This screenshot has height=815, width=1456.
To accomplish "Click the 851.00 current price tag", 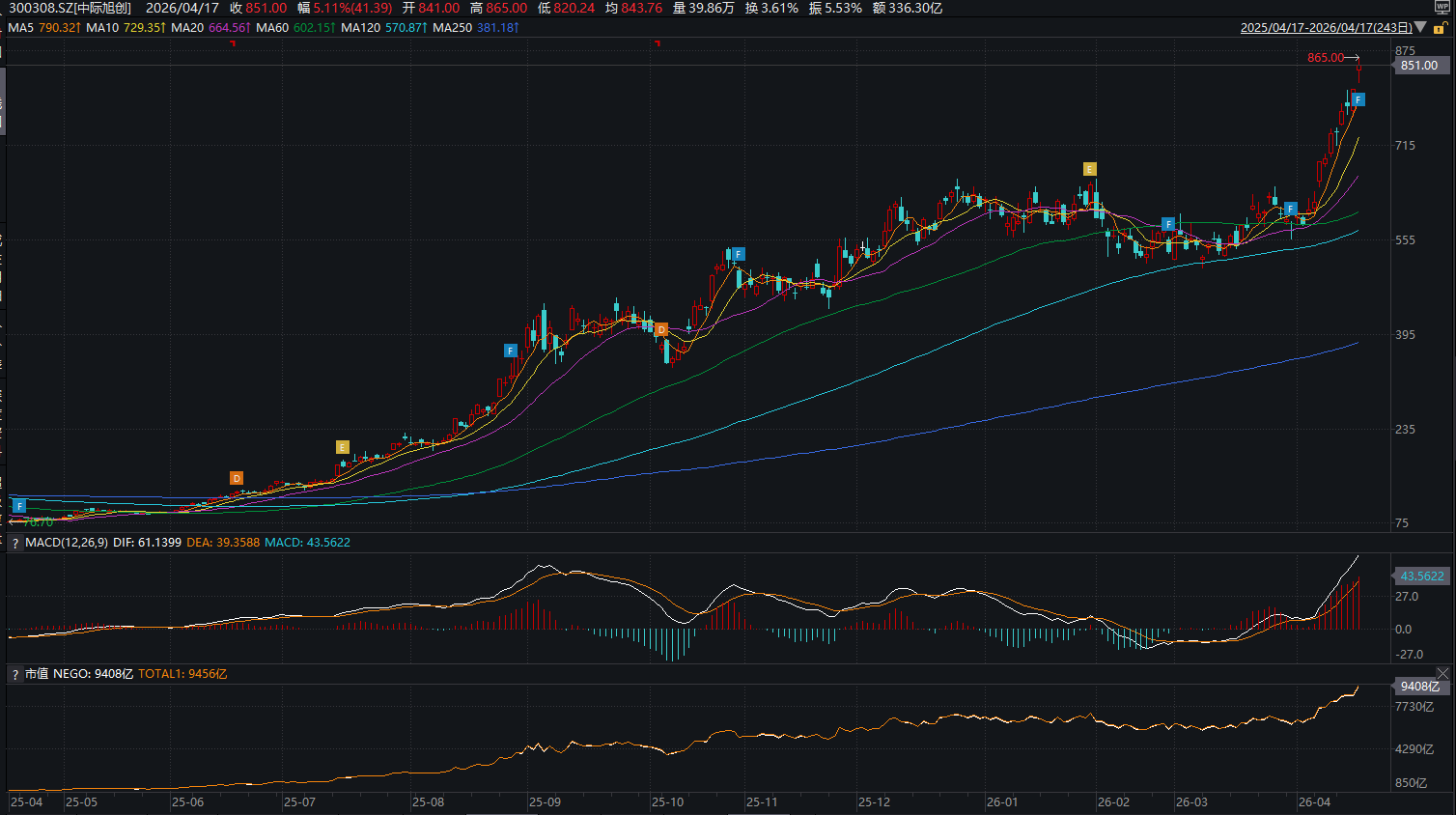I will (1419, 66).
